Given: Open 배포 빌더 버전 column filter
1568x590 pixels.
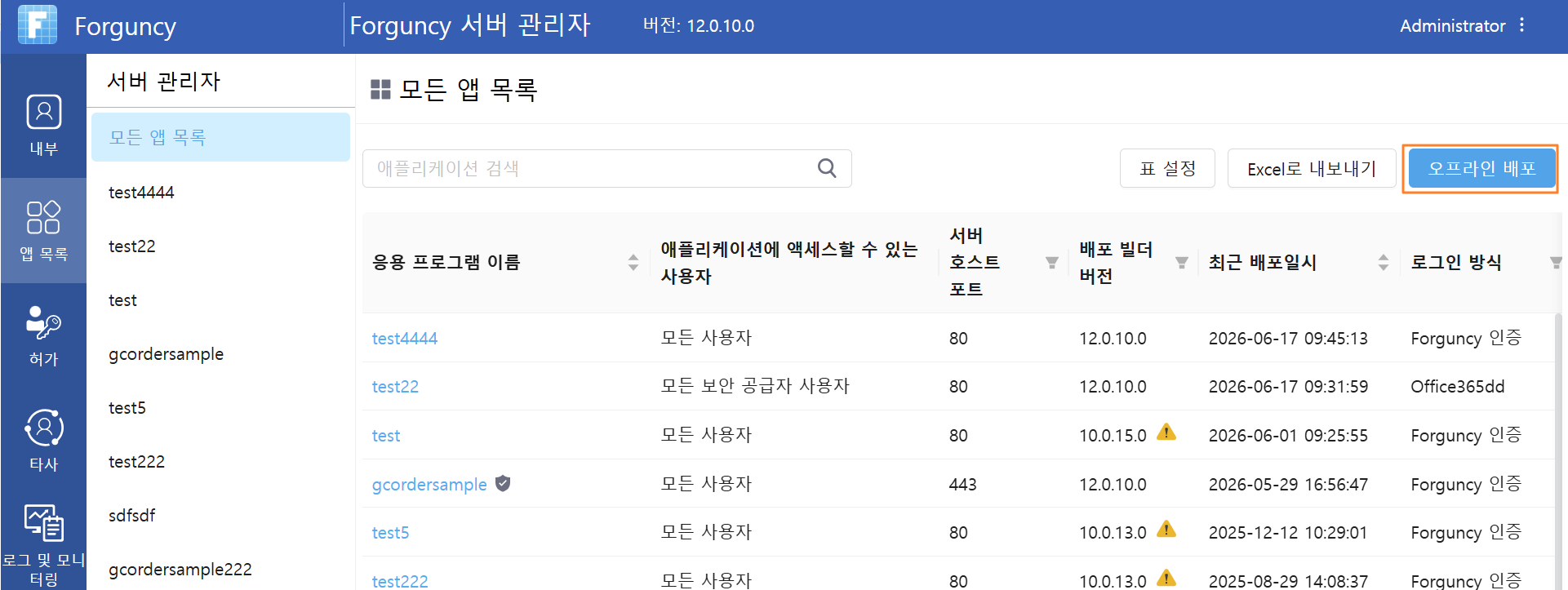Looking at the screenshot, I should click(x=1181, y=263).
